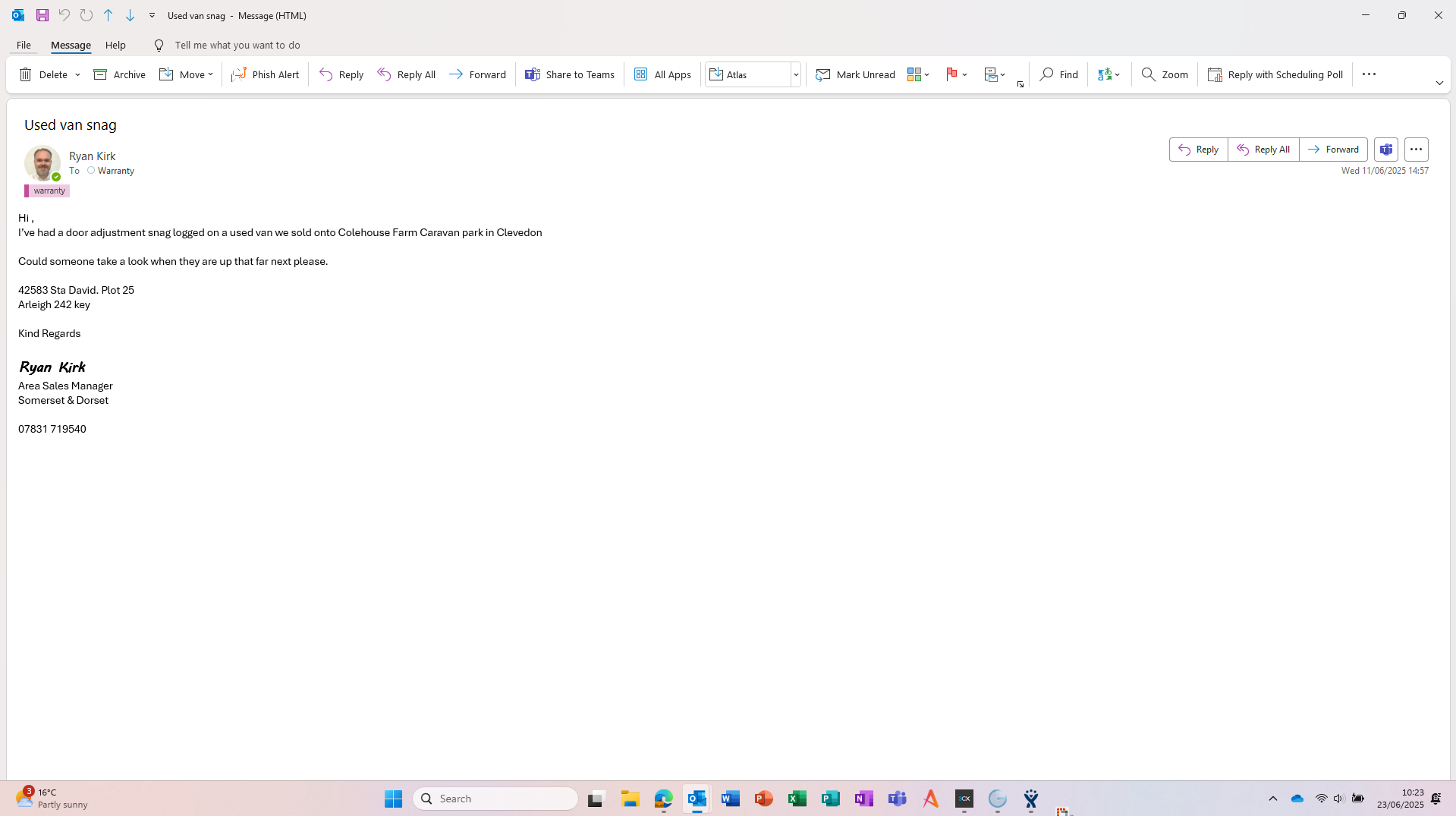Viewport: 1456px width, 816px height.
Task: Open Word from the taskbar
Action: pyautogui.click(x=731, y=799)
